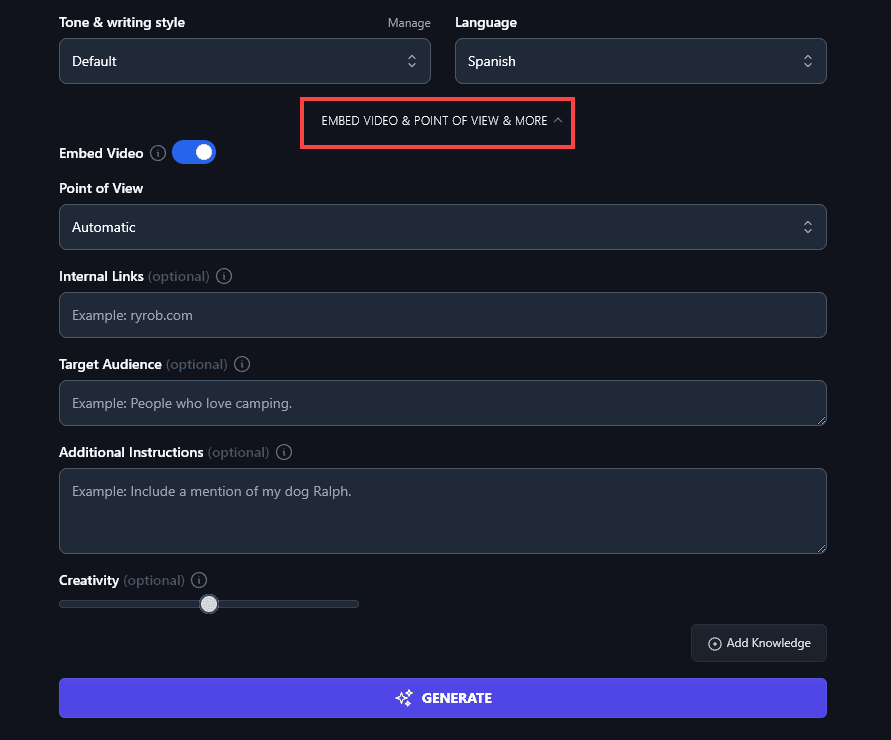Screen dimensions: 891x740
Task: Click into the Target Audience text box
Action: coord(442,403)
